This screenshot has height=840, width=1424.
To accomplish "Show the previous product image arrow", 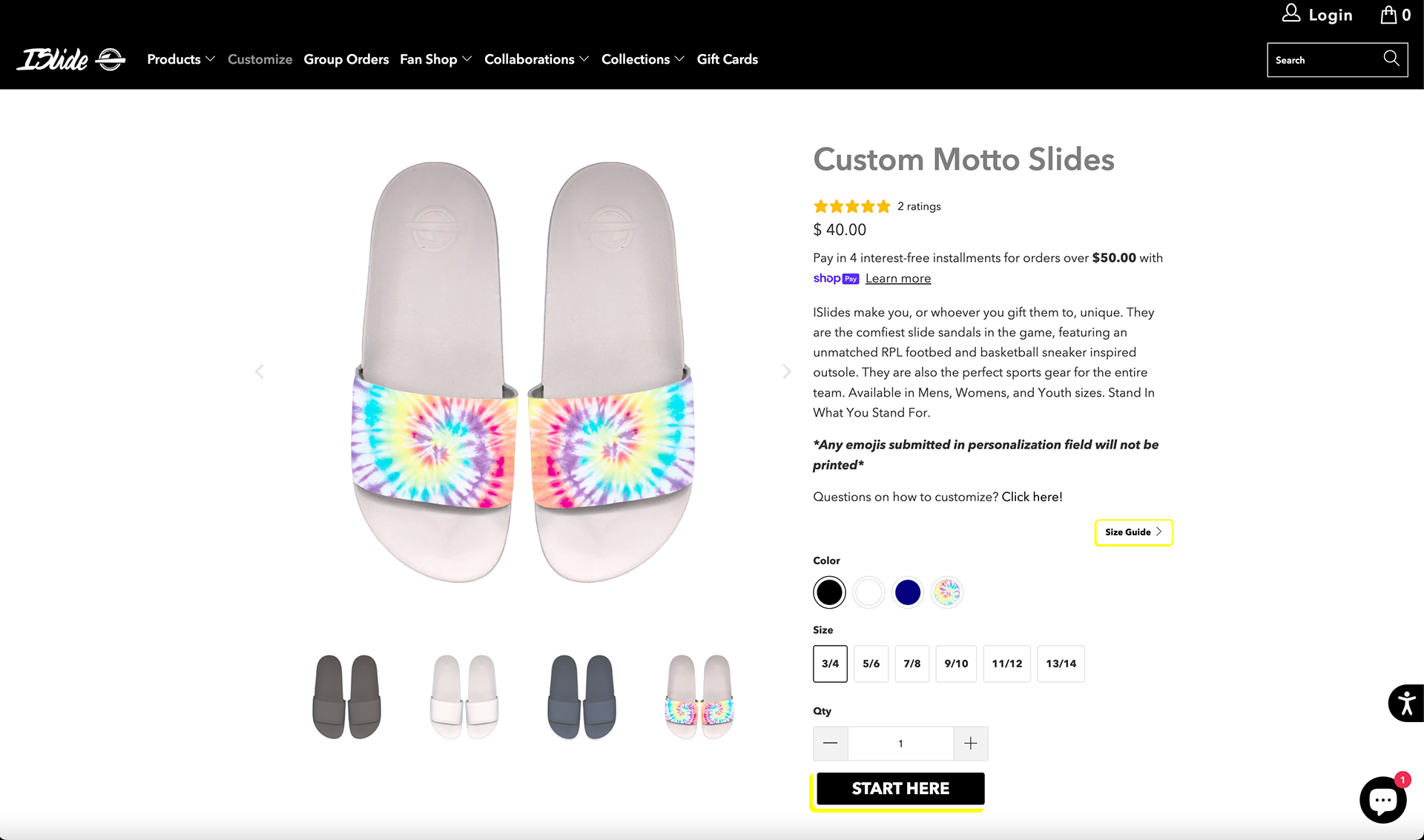I will click(260, 371).
